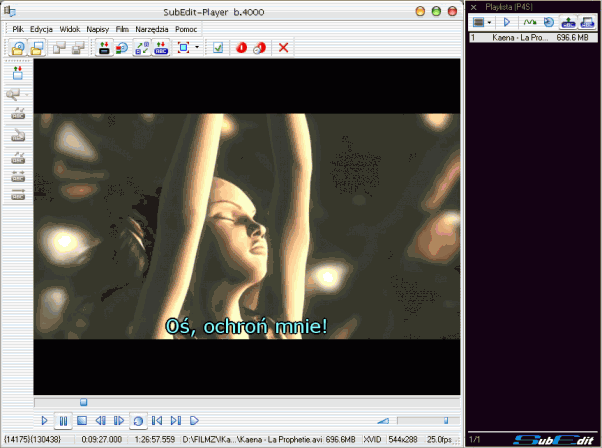Toggle the playlist ABC with green arrow icon
602x448 pixels.
[x=569, y=22]
